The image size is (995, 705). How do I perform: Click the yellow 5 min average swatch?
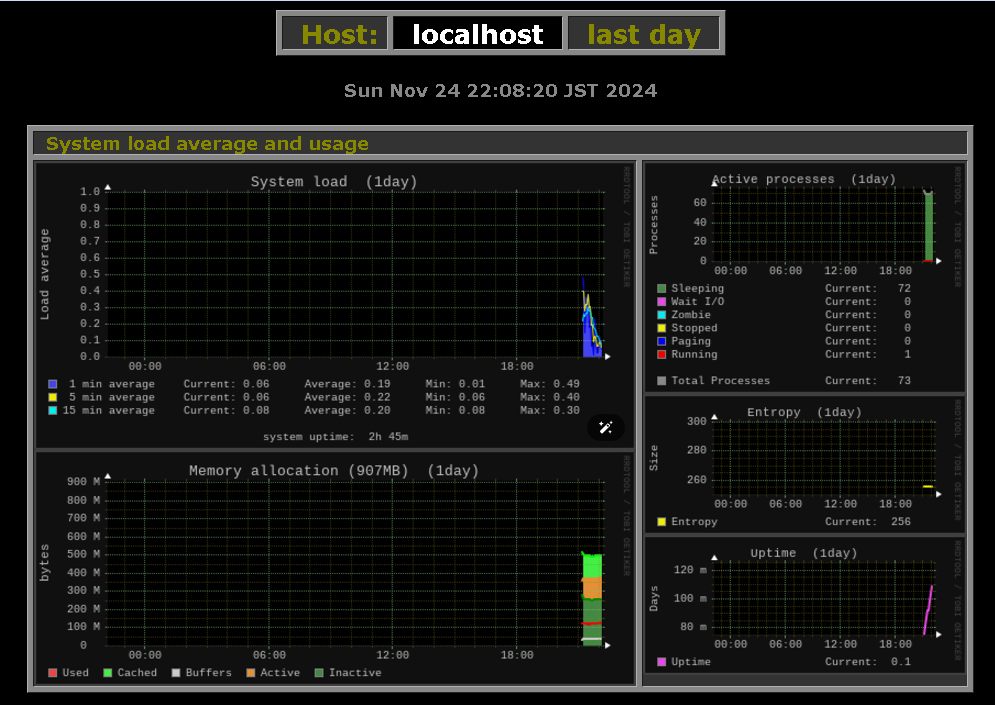point(53,397)
